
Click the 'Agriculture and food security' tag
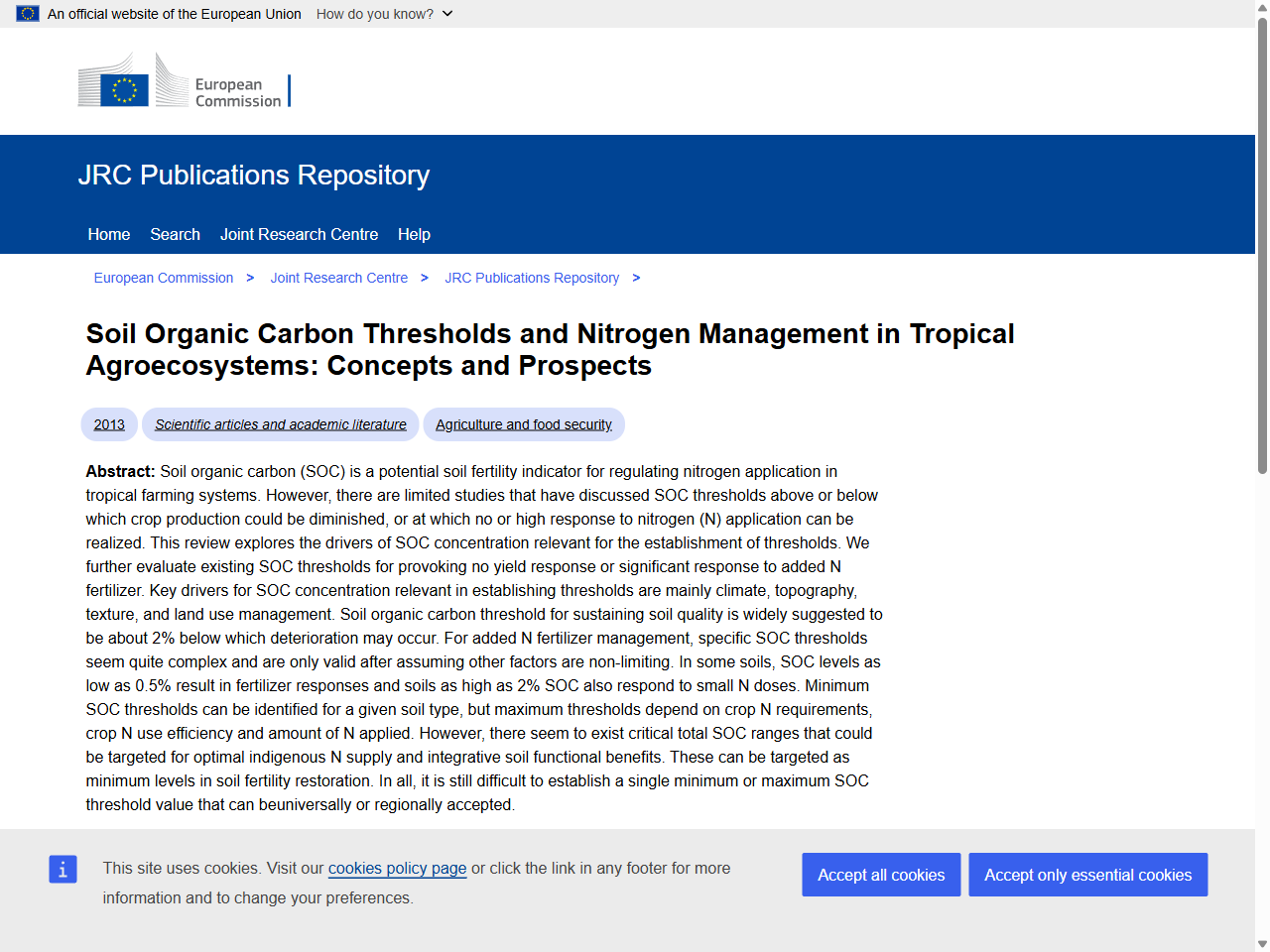click(523, 424)
